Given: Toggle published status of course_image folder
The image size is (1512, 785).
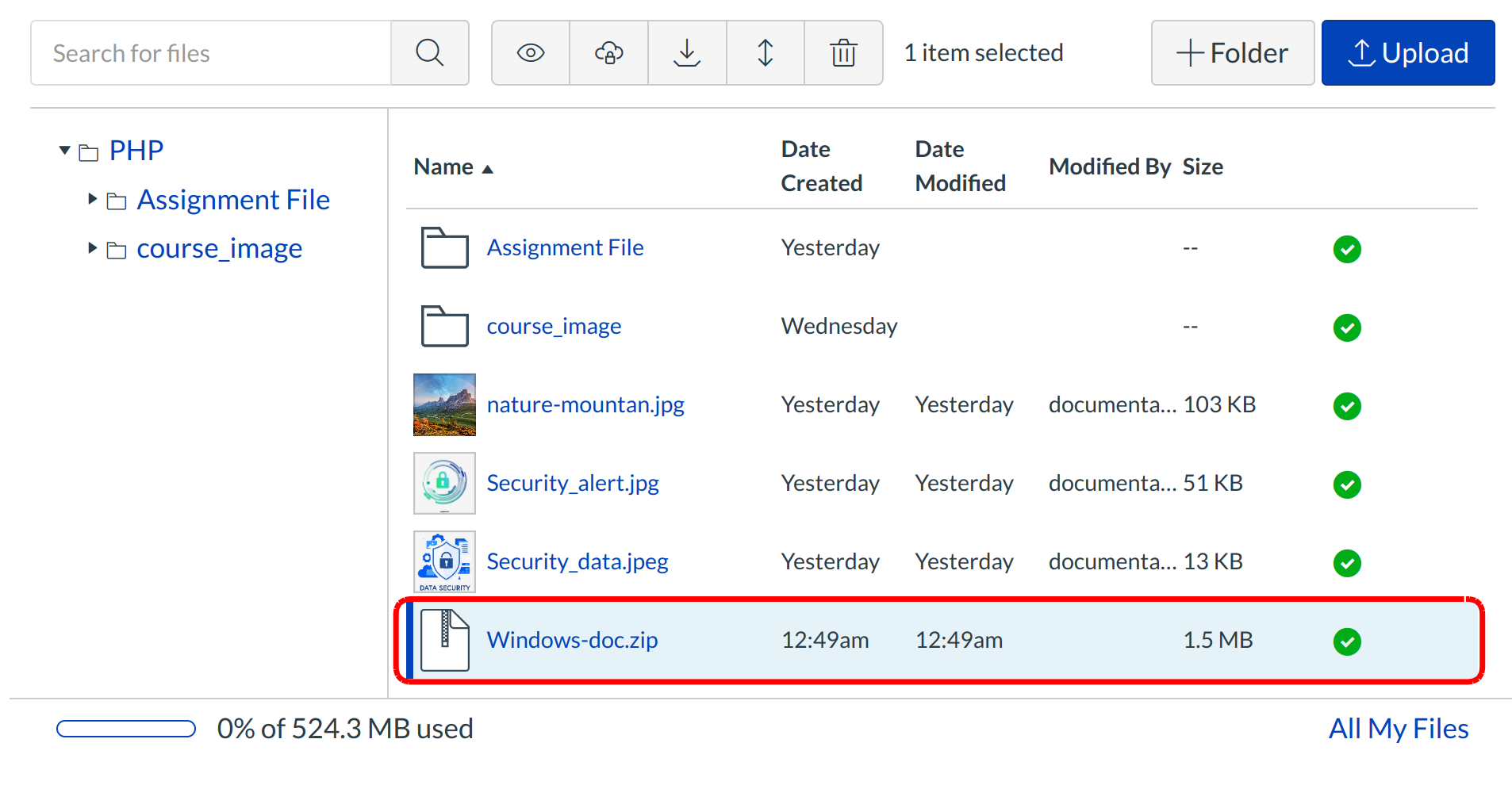Looking at the screenshot, I should click(x=1346, y=327).
